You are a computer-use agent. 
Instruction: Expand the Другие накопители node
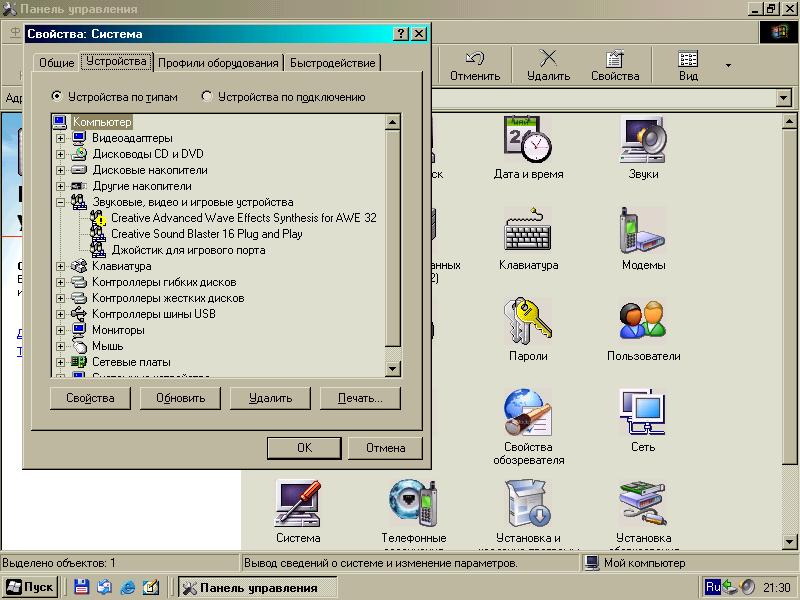point(60,186)
